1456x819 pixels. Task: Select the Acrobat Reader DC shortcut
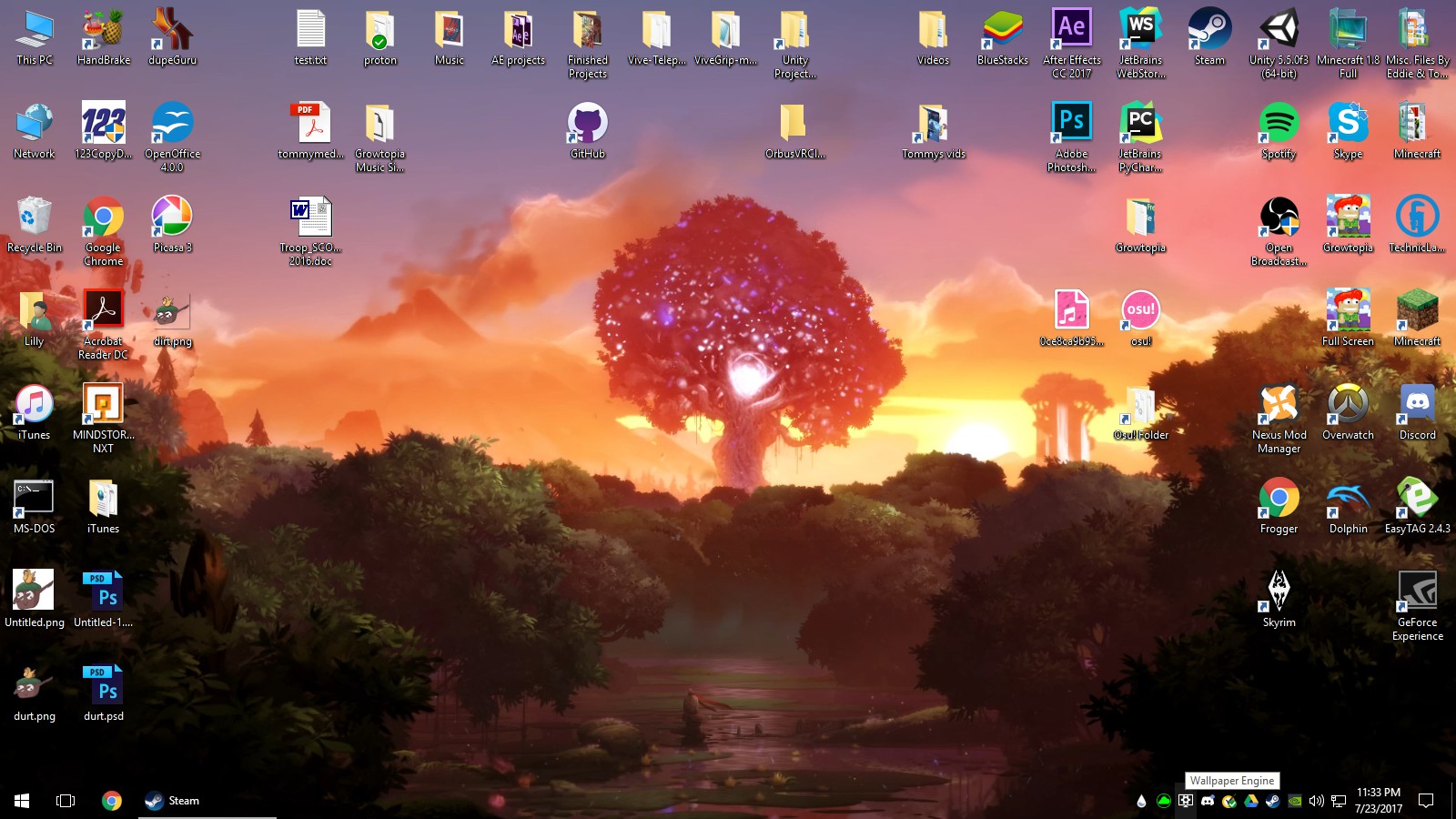point(104,325)
